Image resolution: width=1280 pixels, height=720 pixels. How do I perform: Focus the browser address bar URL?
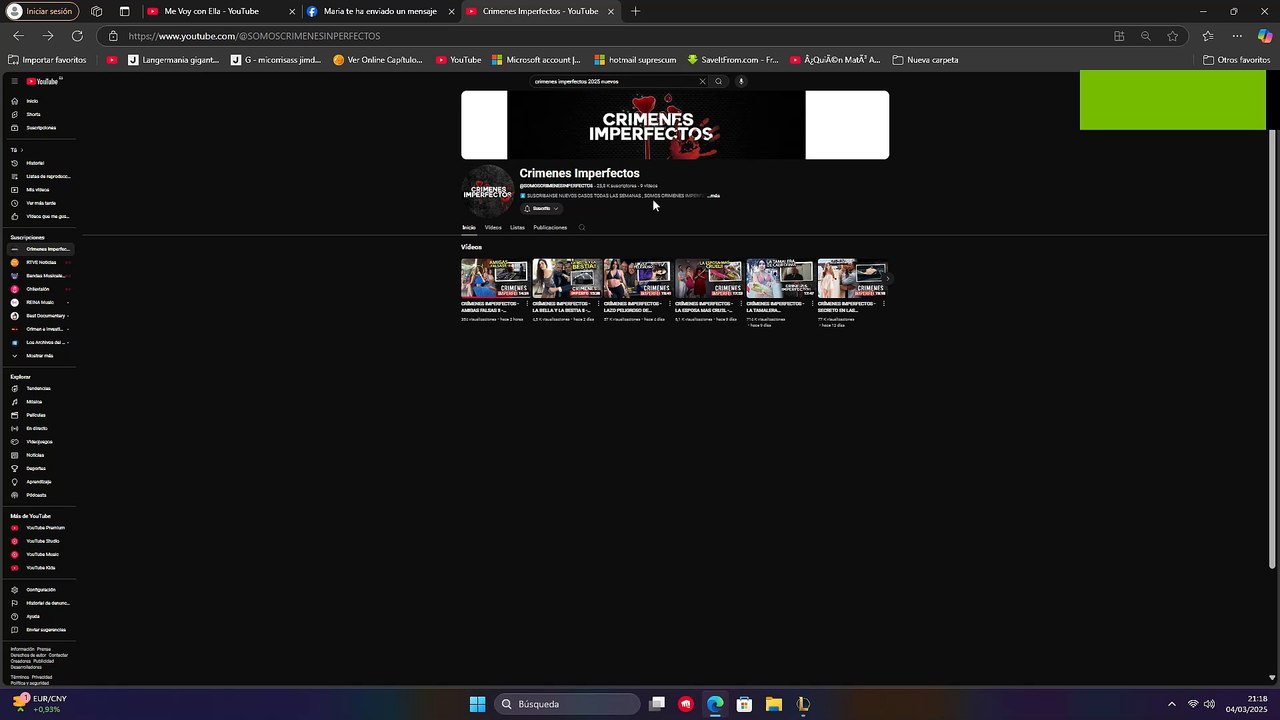(x=254, y=36)
